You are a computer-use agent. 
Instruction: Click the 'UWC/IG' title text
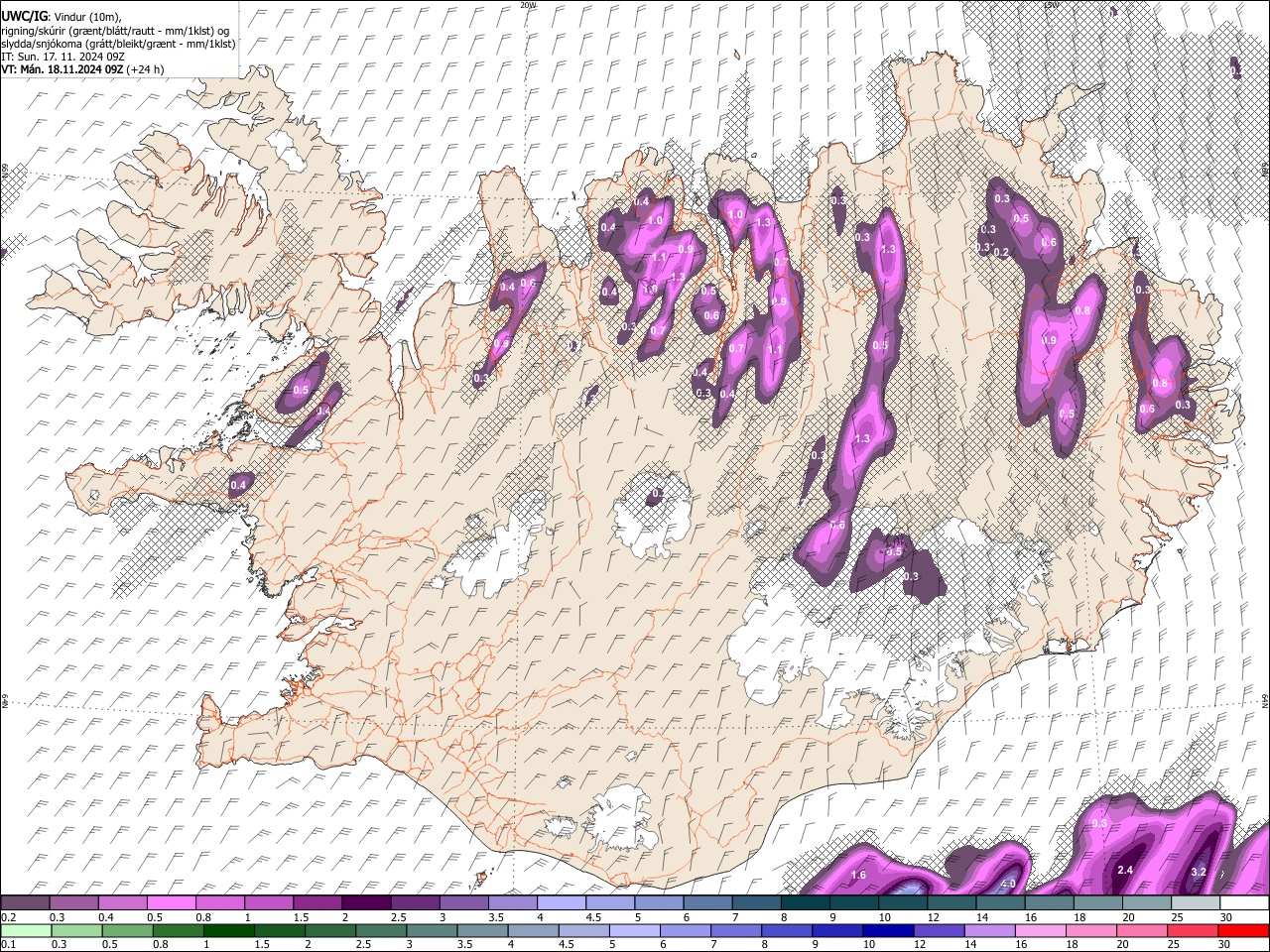click(25, 17)
